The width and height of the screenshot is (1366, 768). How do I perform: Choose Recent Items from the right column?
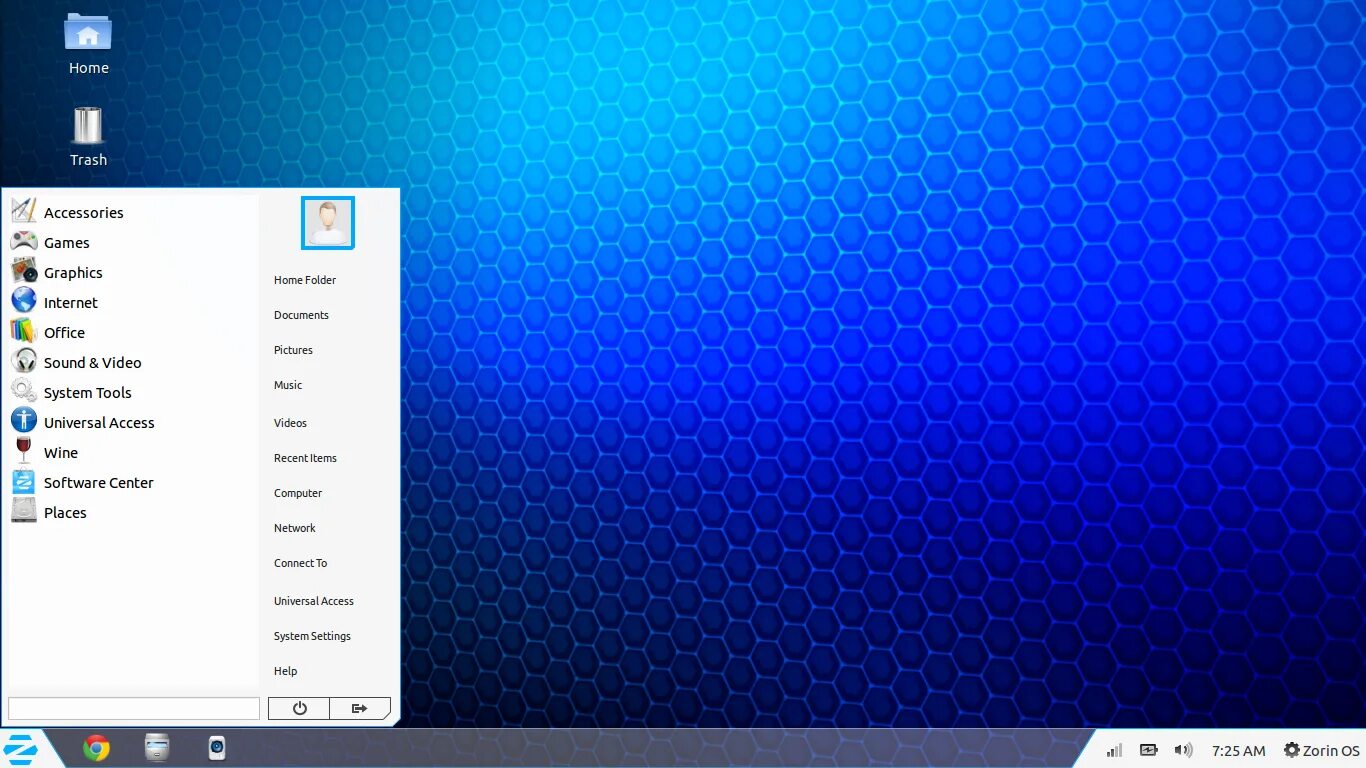(305, 457)
